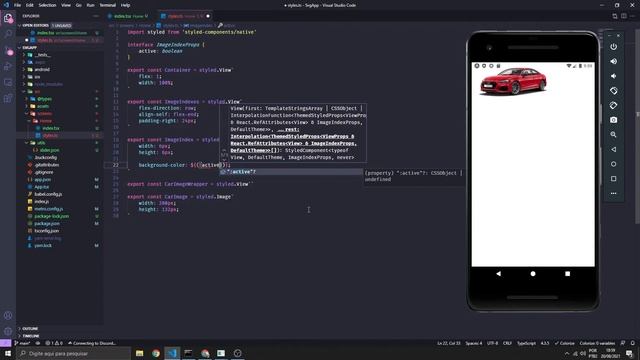Click the Colorize status bar item
This screenshot has width=640, height=360.
564,343
